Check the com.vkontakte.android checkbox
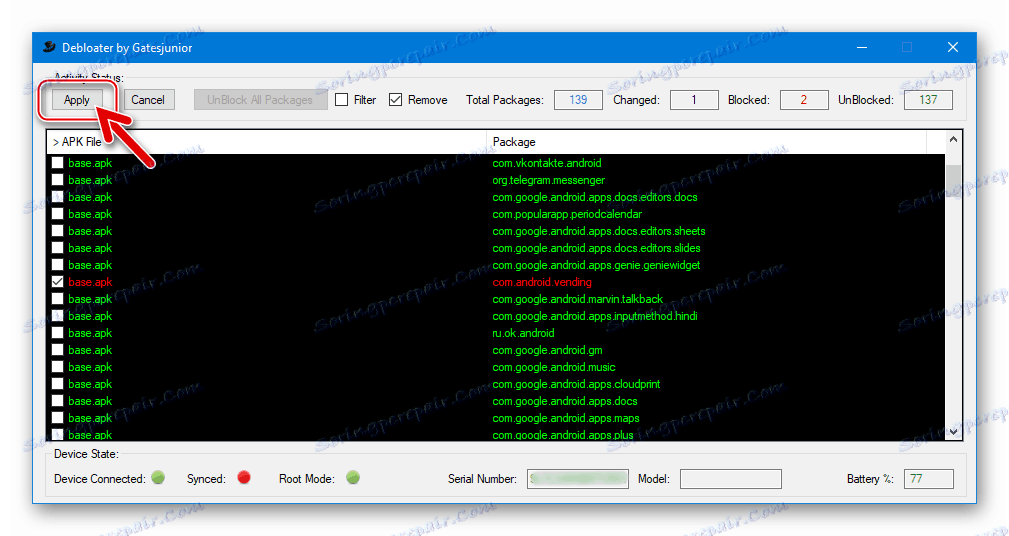The image size is (1009, 536). click(57, 163)
